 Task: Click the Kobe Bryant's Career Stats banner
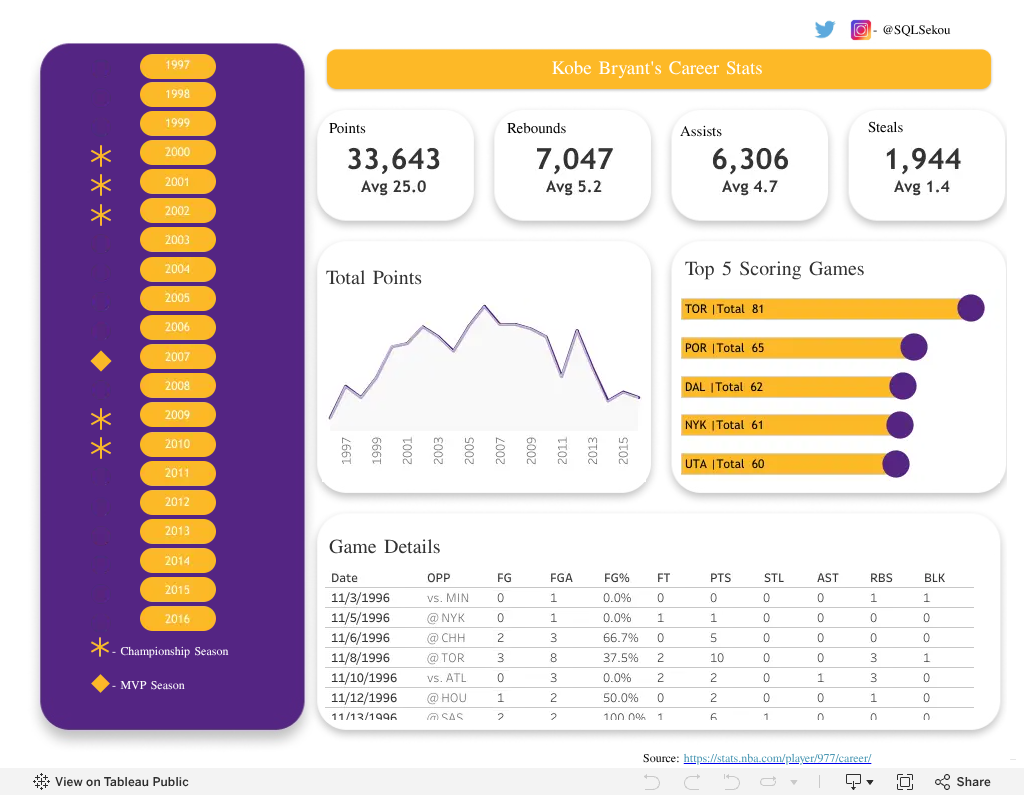tap(659, 69)
